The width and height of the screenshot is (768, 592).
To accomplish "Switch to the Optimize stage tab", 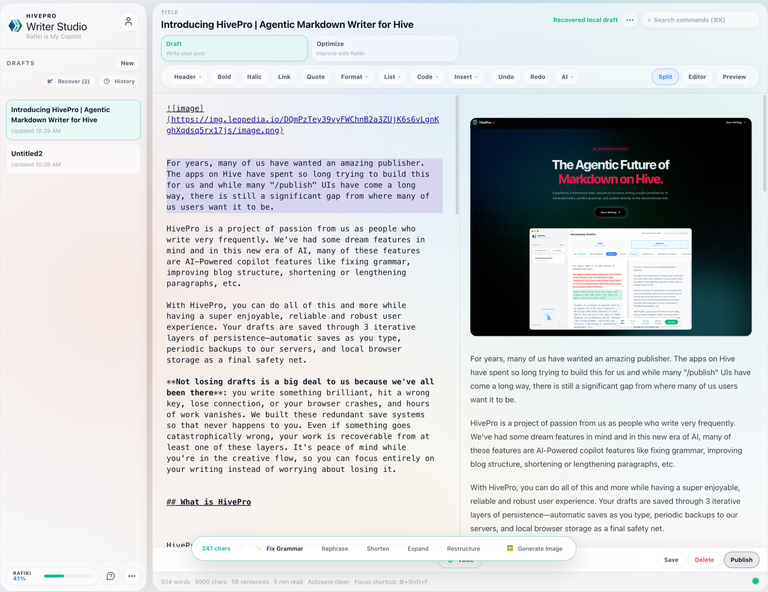I will [384, 48].
